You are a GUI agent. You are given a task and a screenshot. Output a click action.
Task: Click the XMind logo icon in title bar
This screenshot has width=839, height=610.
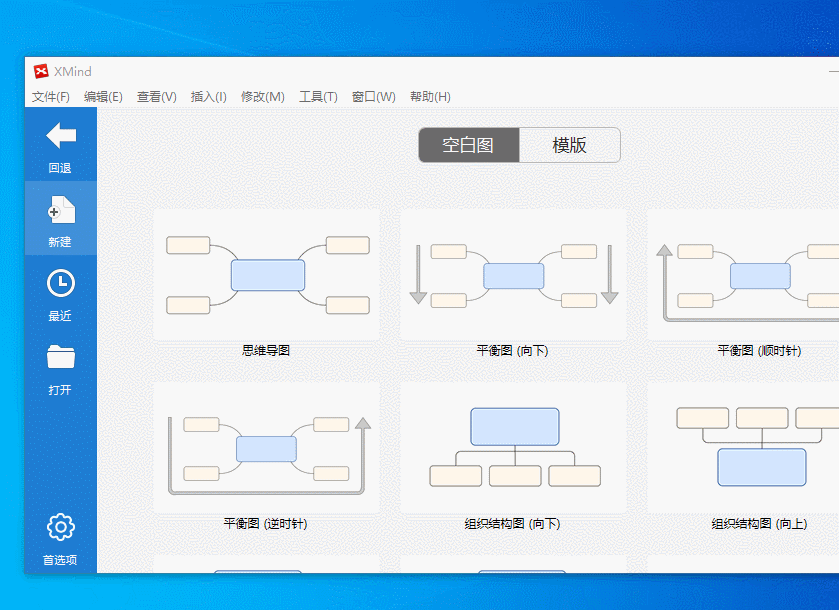point(41,71)
